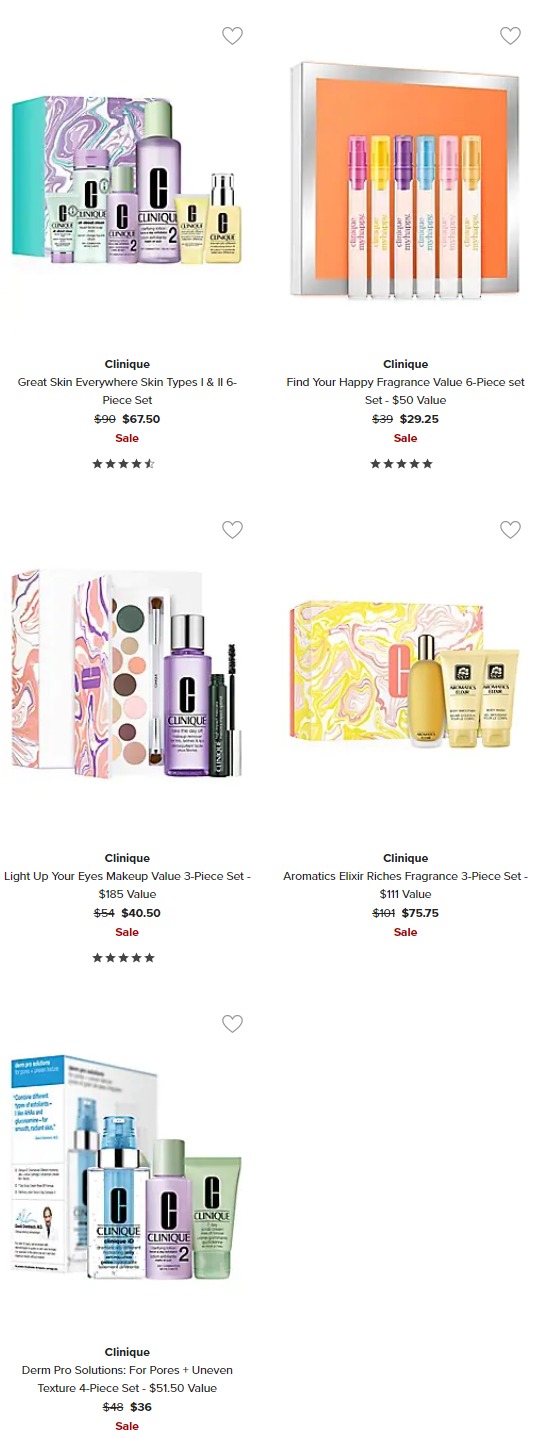The width and height of the screenshot is (551, 1438).
Task: Open Light Up Your Eyes Makeup Value link
Action: point(127,885)
